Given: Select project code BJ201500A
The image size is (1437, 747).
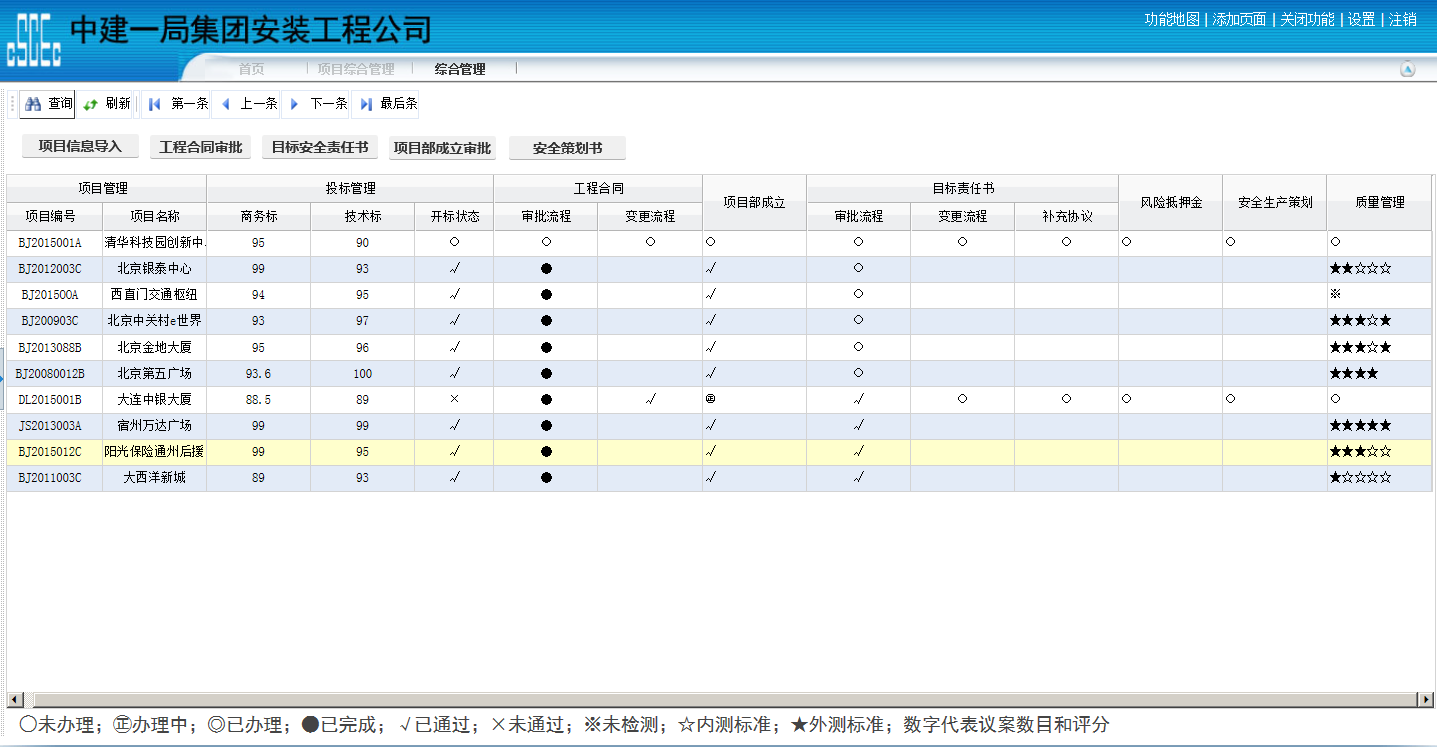Looking at the screenshot, I should click(x=50, y=295).
